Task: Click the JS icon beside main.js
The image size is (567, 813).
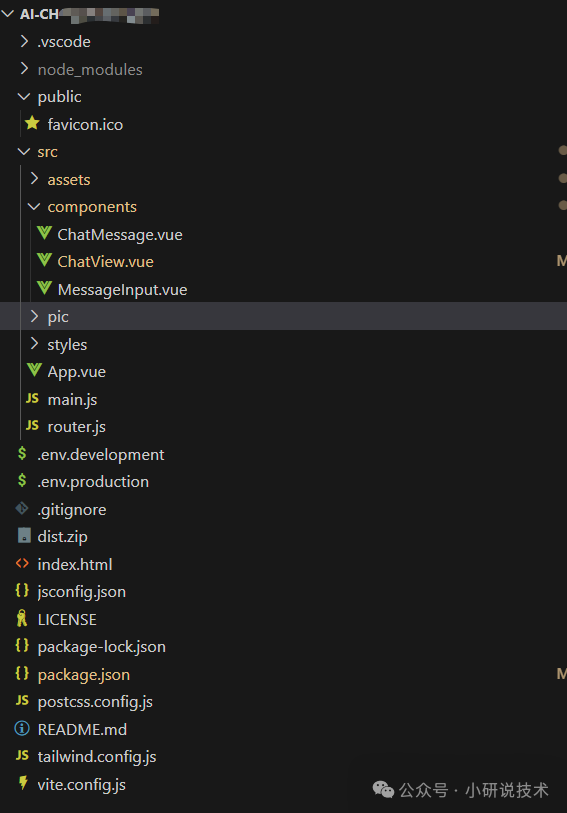Action: [32, 398]
